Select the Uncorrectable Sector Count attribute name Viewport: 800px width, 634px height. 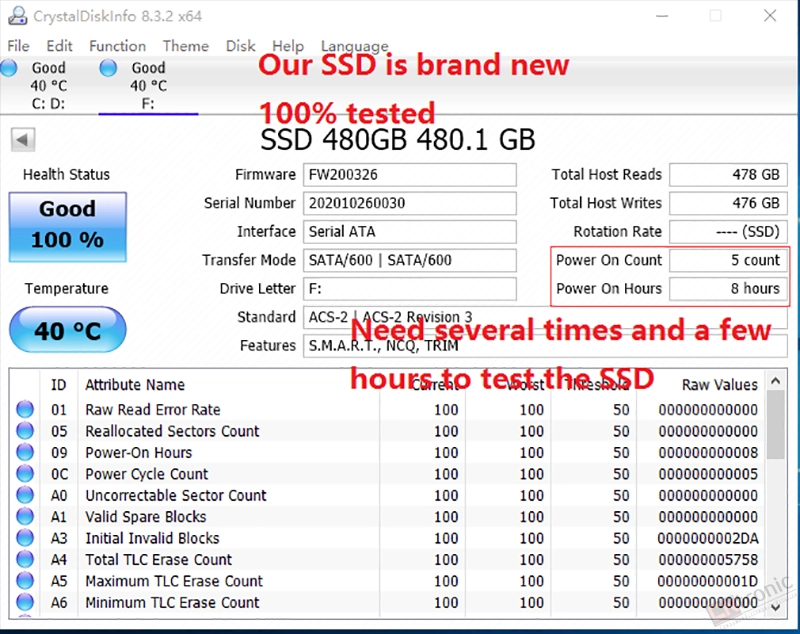(x=176, y=495)
